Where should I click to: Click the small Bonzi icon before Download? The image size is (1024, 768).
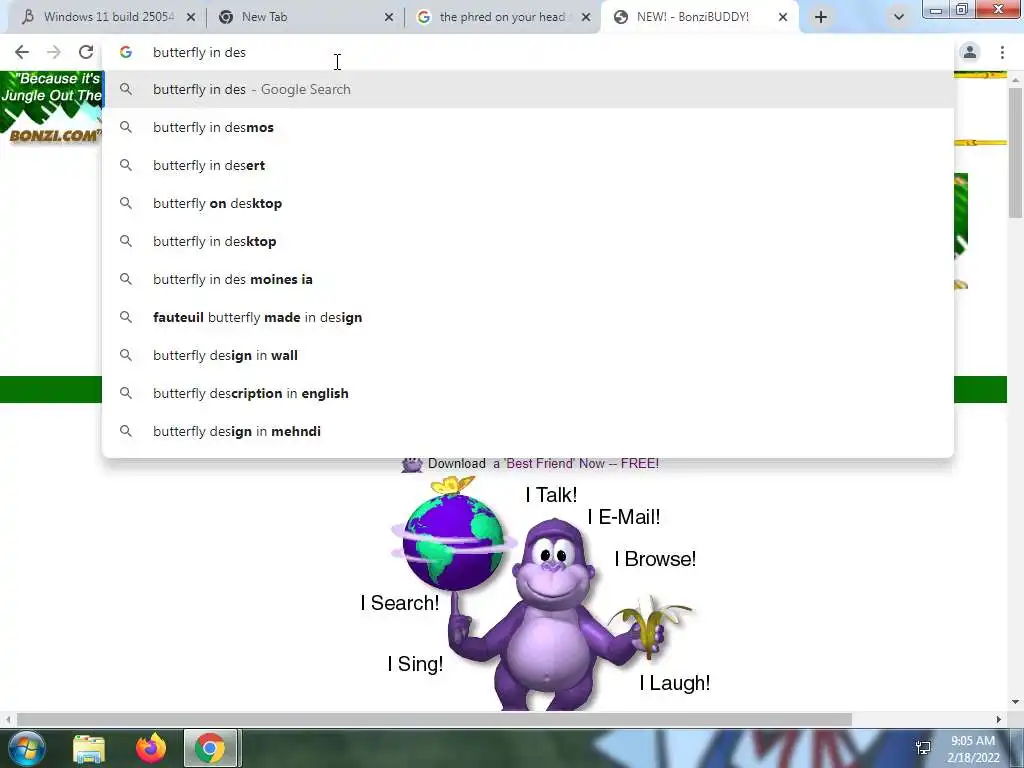(412, 464)
